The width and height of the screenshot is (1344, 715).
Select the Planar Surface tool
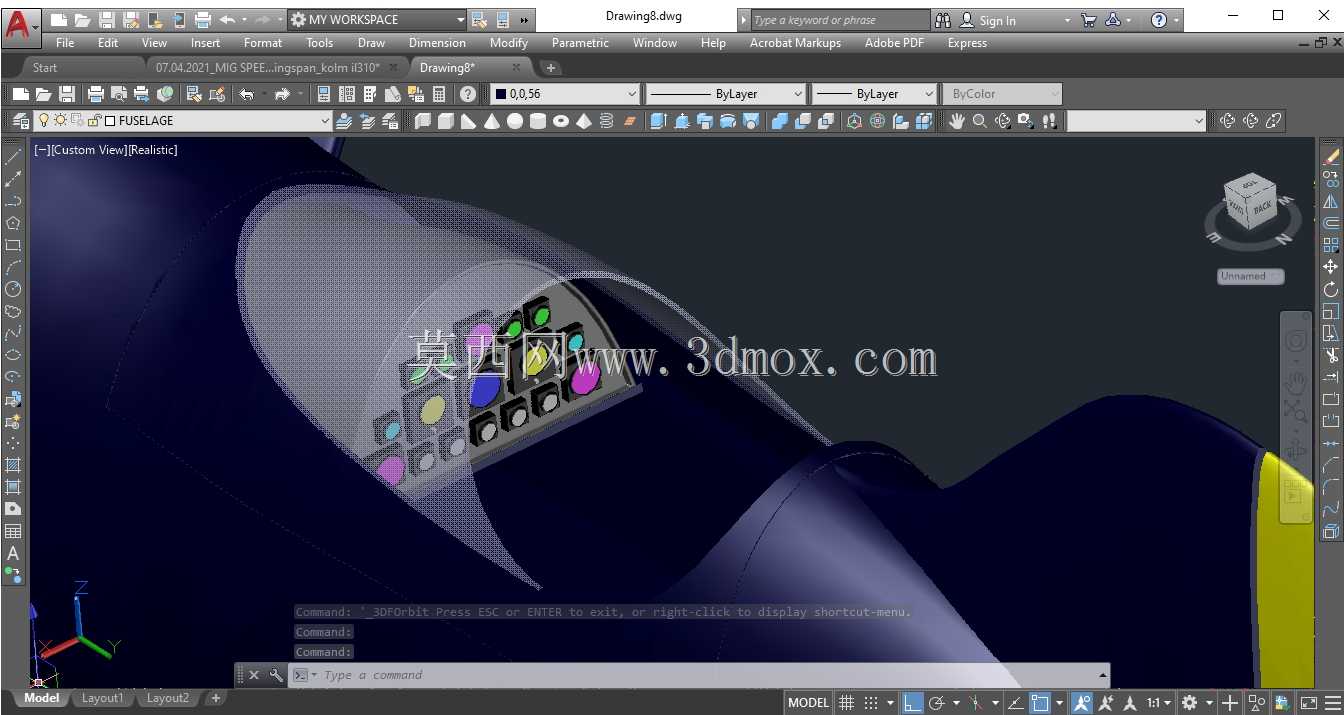[630, 121]
